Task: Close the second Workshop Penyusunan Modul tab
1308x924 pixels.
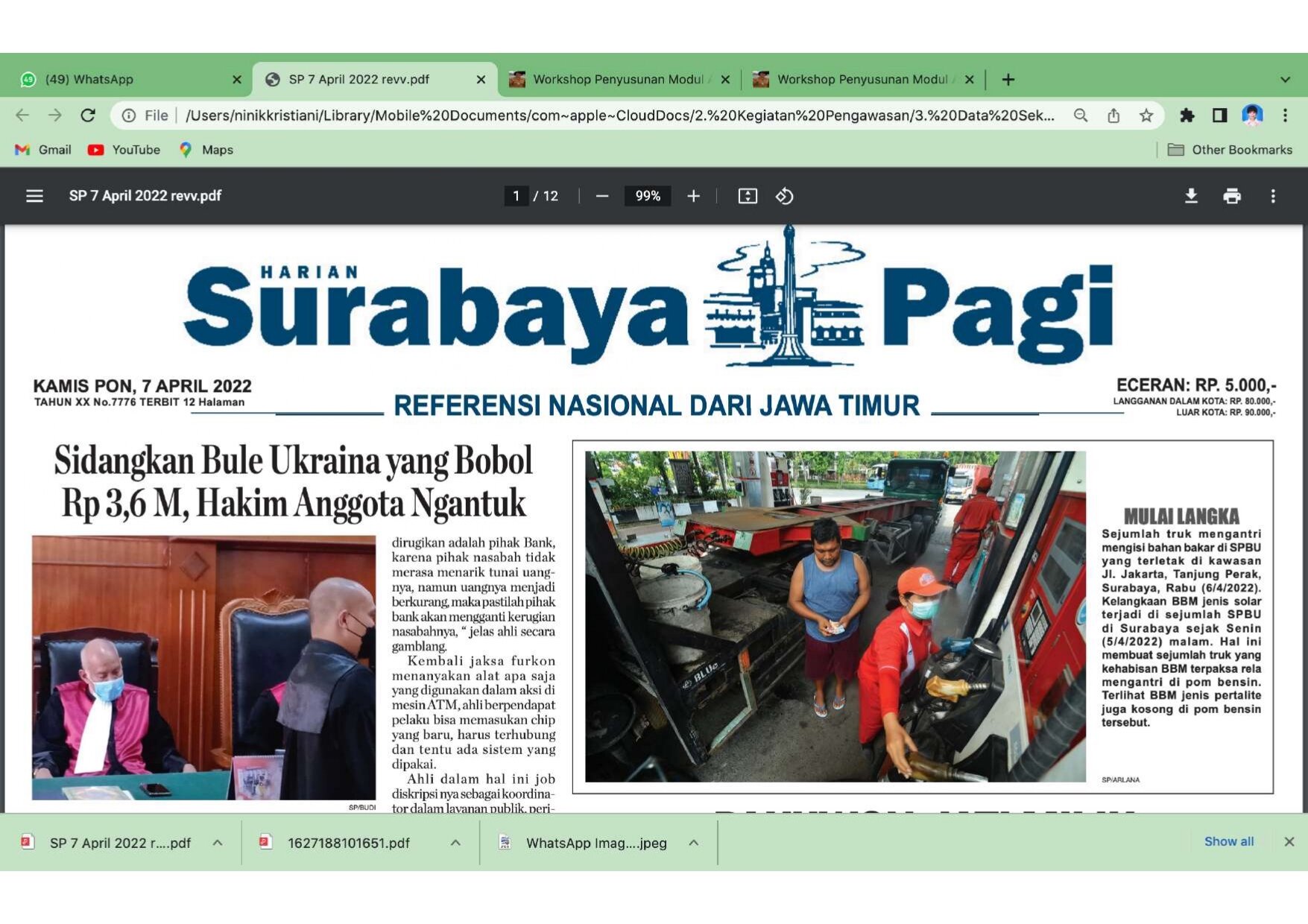Action: click(969, 80)
